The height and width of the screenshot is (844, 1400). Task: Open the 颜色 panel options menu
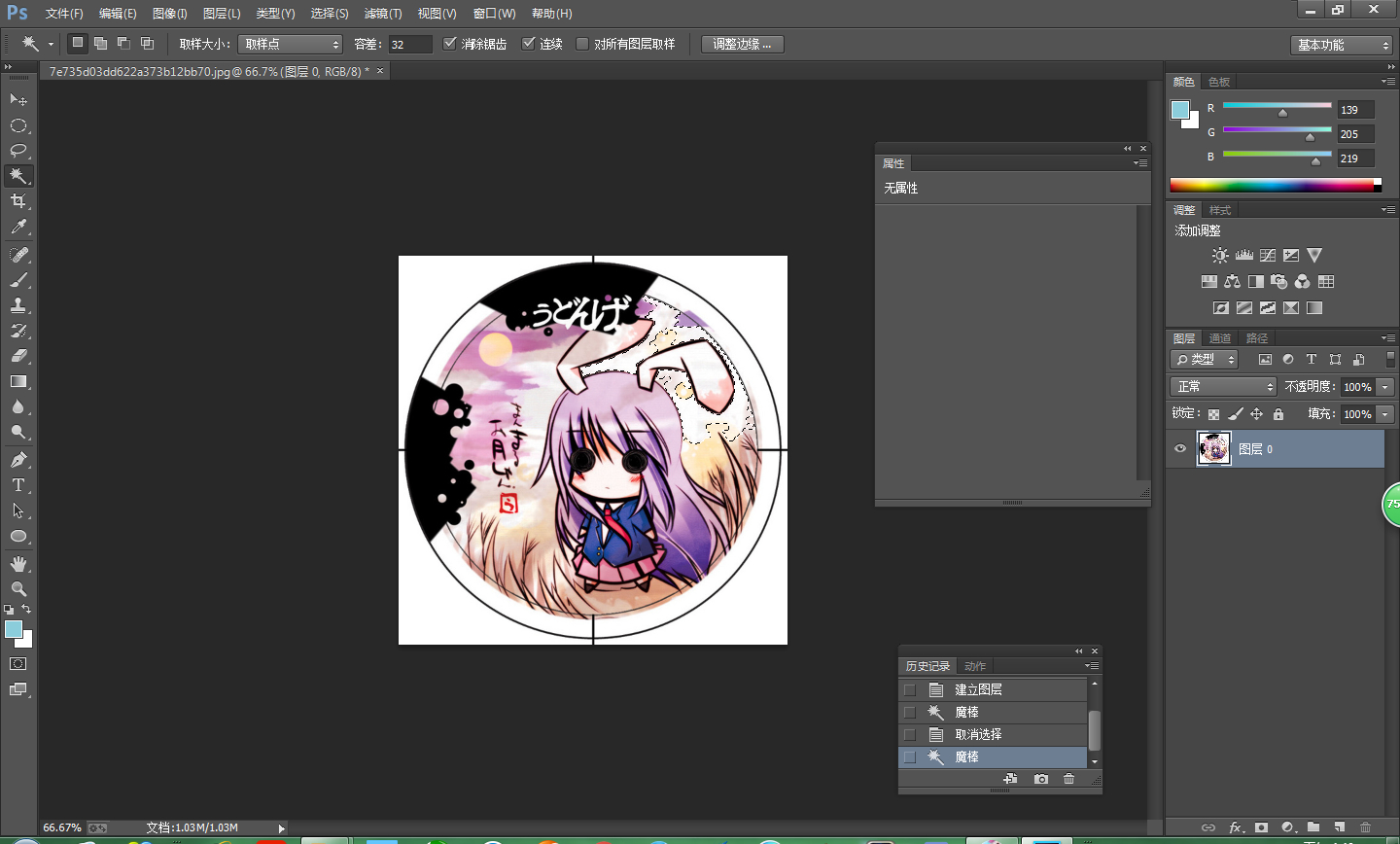pyautogui.click(x=1388, y=82)
